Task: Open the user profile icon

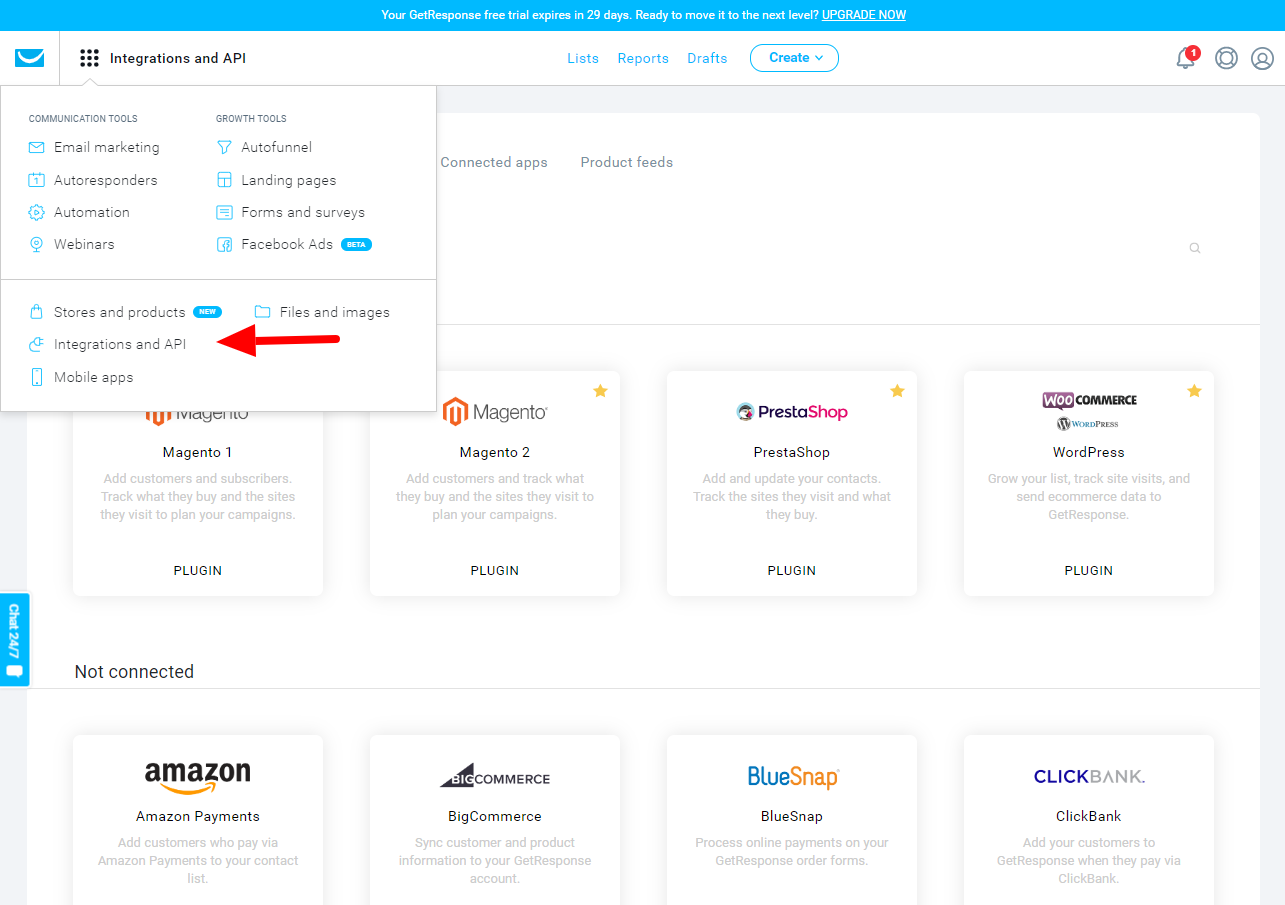Action: coord(1263,58)
